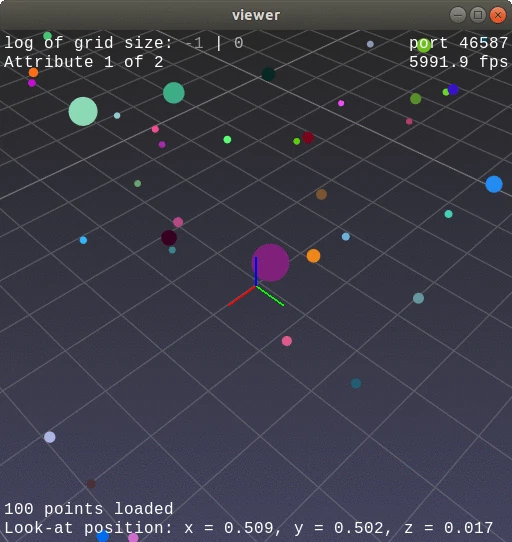Screen dimensions: 512x542
Task: Select the bright blue point at right edge
Action: point(494,184)
